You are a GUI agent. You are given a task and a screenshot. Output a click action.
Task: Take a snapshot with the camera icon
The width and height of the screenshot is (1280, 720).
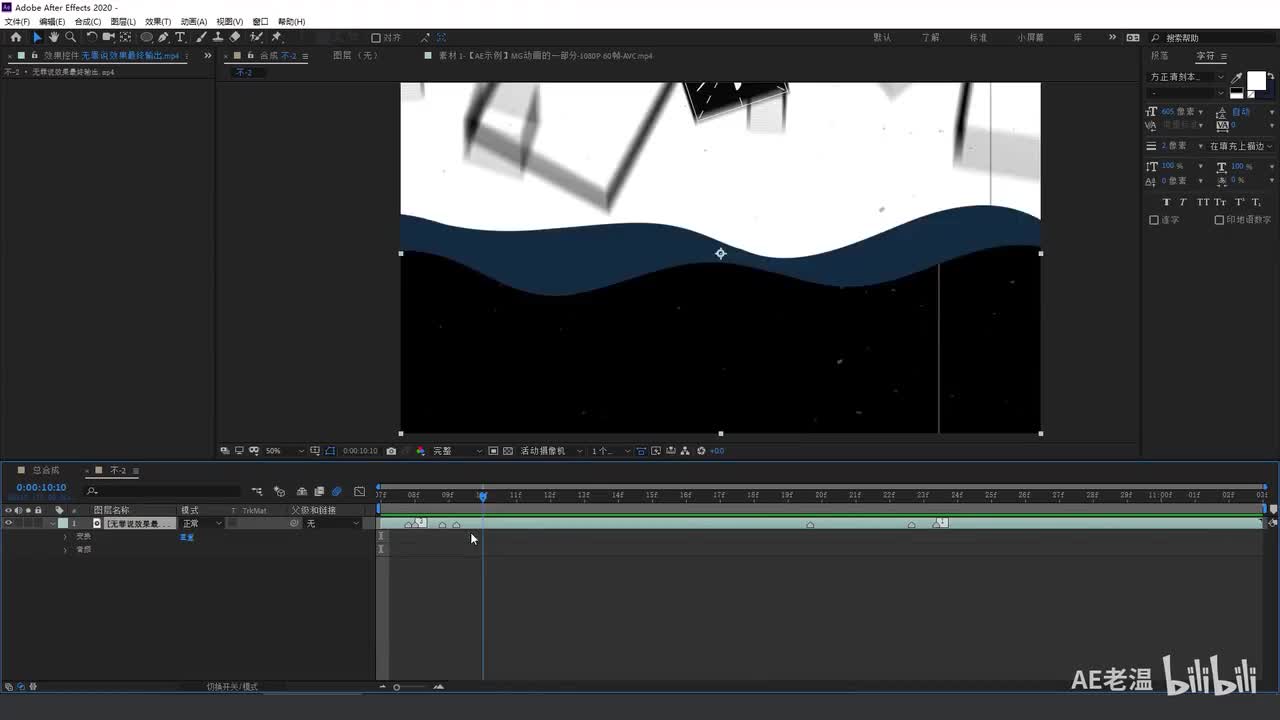tap(391, 451)
